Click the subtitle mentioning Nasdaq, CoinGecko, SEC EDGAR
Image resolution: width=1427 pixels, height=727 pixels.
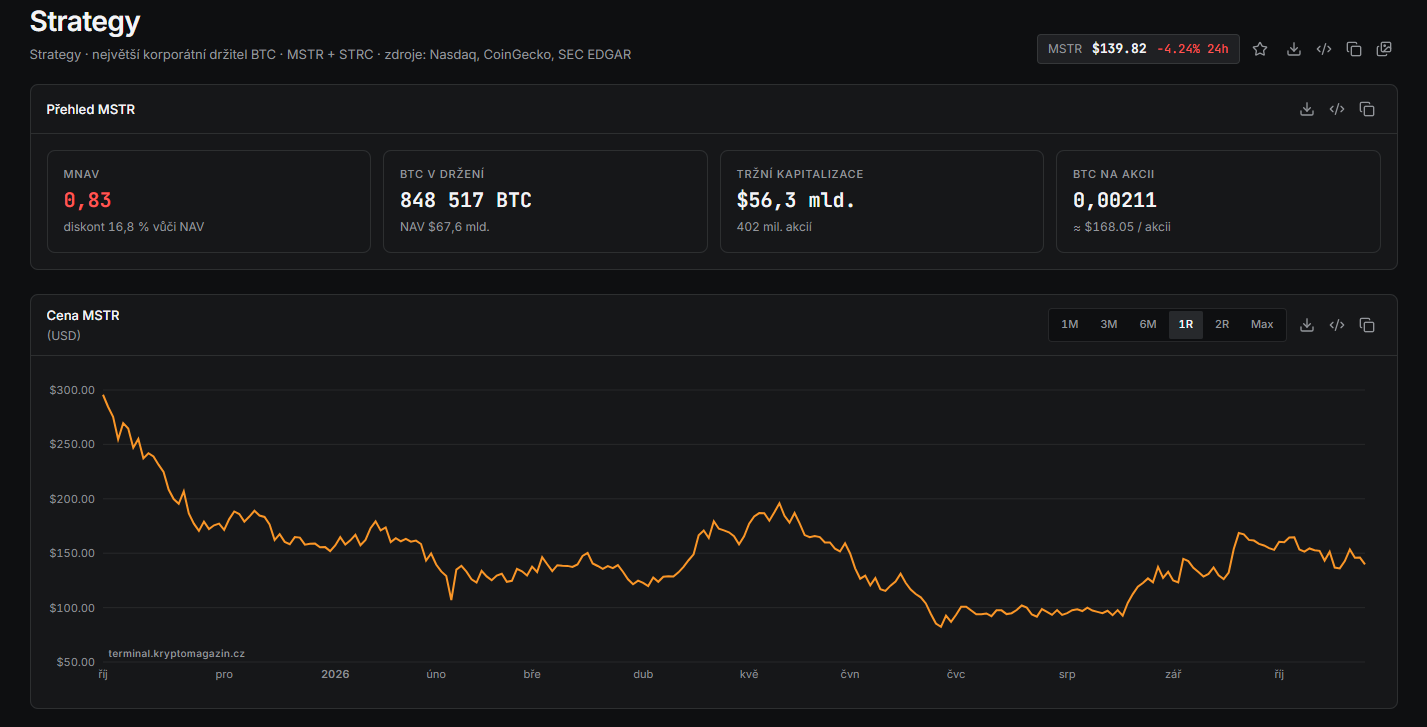click(330, 54)
